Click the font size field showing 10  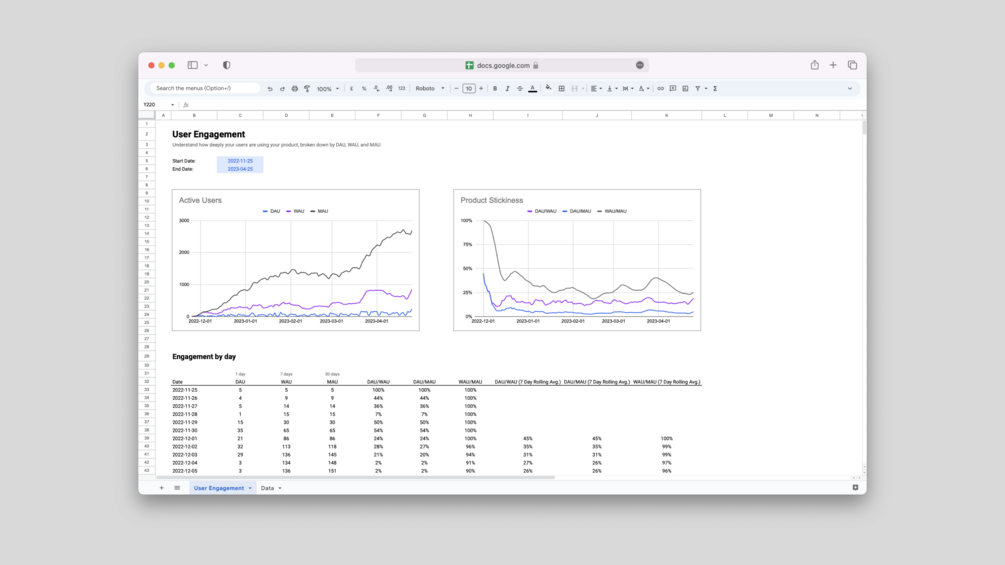(469, 88)
